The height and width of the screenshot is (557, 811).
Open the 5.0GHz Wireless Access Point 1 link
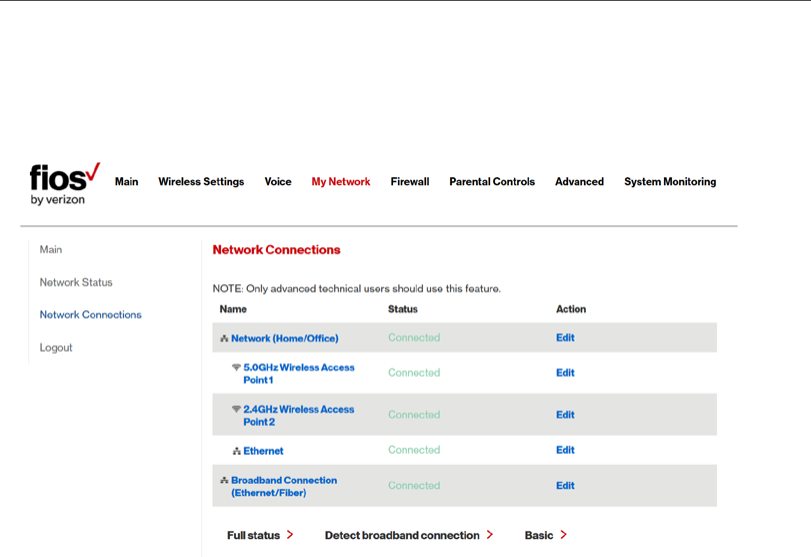299,373
